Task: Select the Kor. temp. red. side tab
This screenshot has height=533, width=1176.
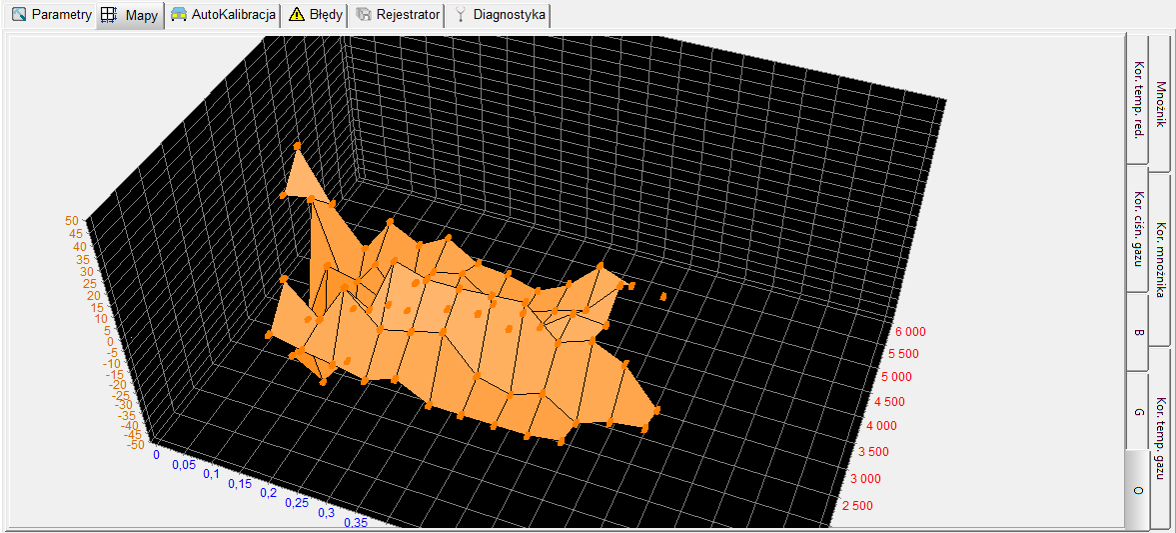Action: point(1138,99)
